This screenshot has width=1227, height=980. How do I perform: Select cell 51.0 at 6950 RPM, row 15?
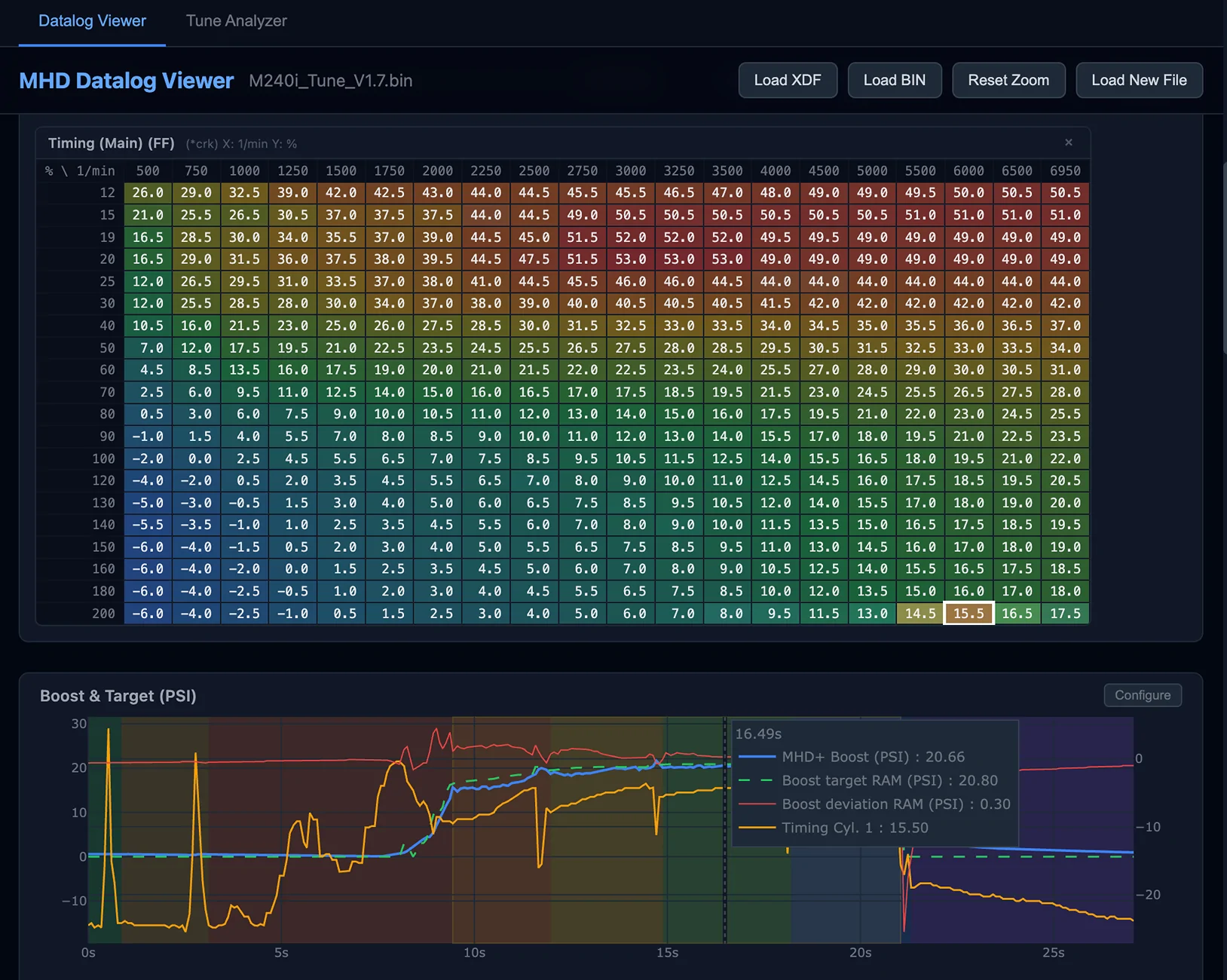1065,215
